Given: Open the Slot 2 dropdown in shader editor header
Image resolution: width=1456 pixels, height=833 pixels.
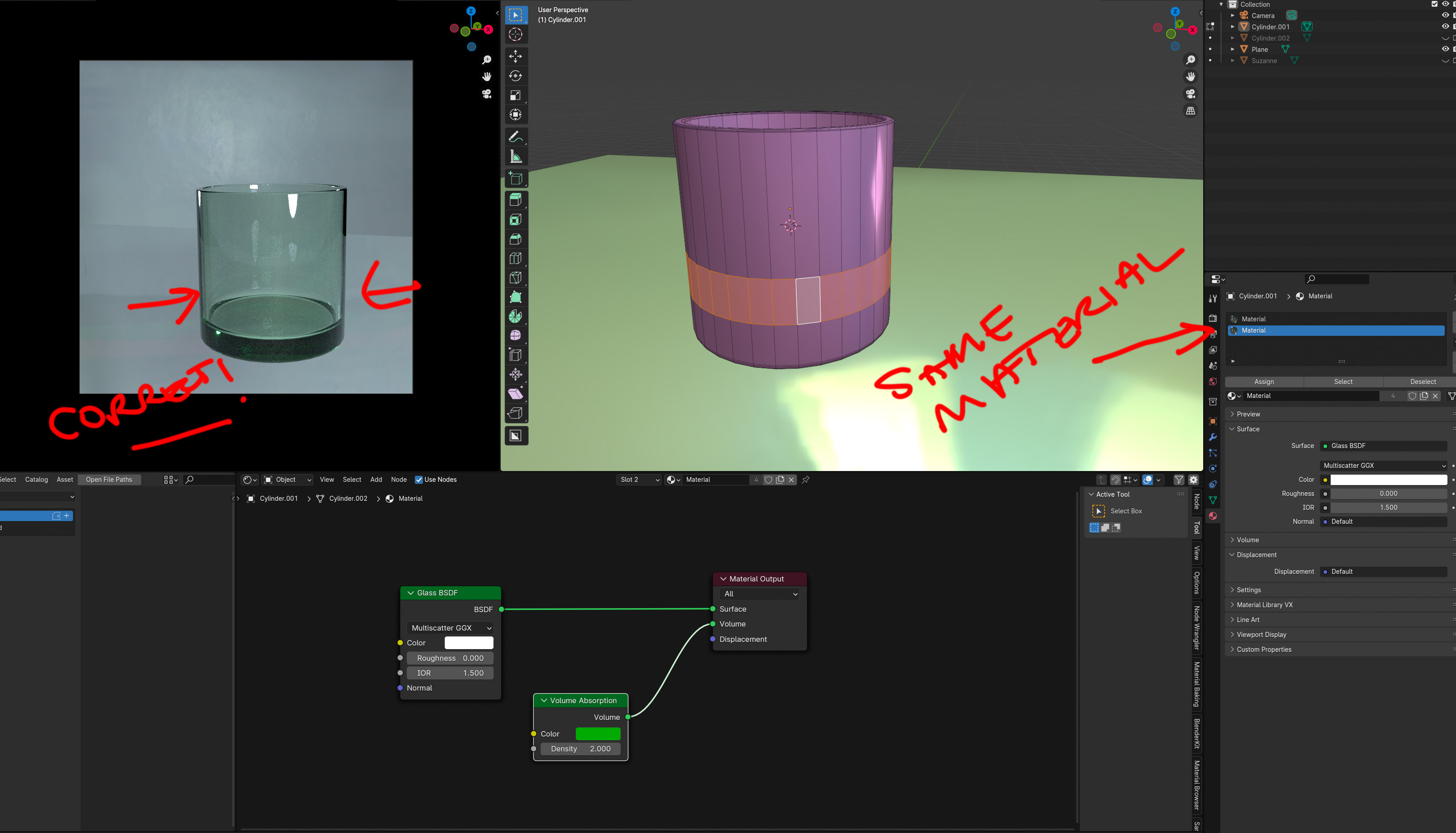Looking at the screenshot, I should coord(639,480).
